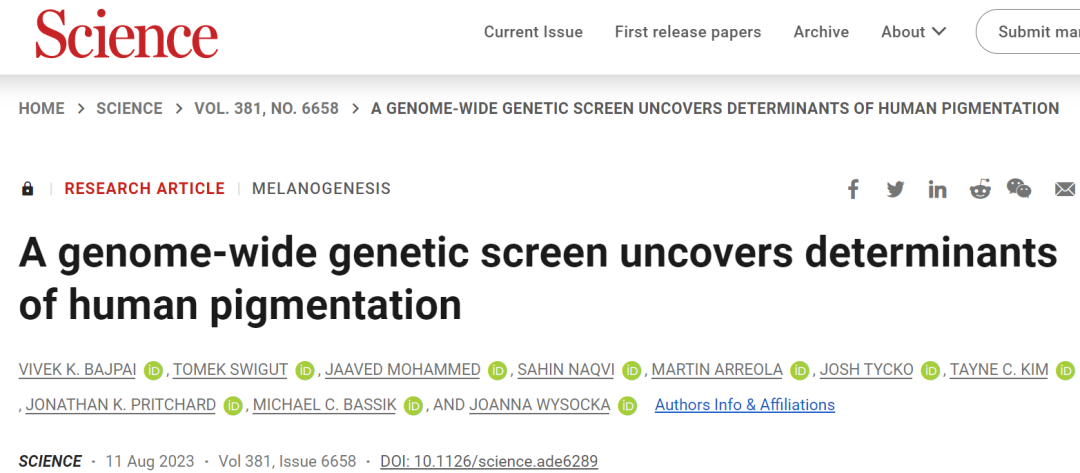Click author name Jonathan K. Pritchard

(120, 405)
